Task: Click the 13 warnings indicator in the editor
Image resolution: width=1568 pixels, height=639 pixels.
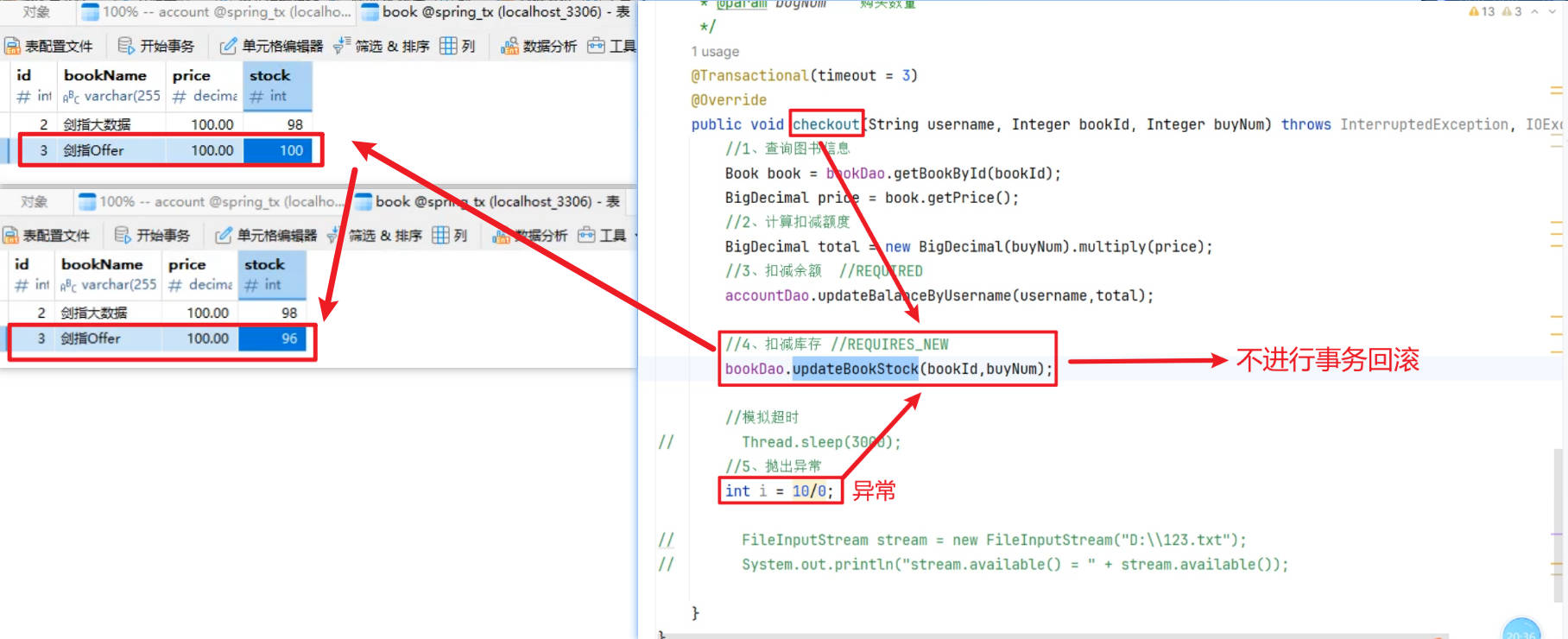Action: tap(1482, 11)
